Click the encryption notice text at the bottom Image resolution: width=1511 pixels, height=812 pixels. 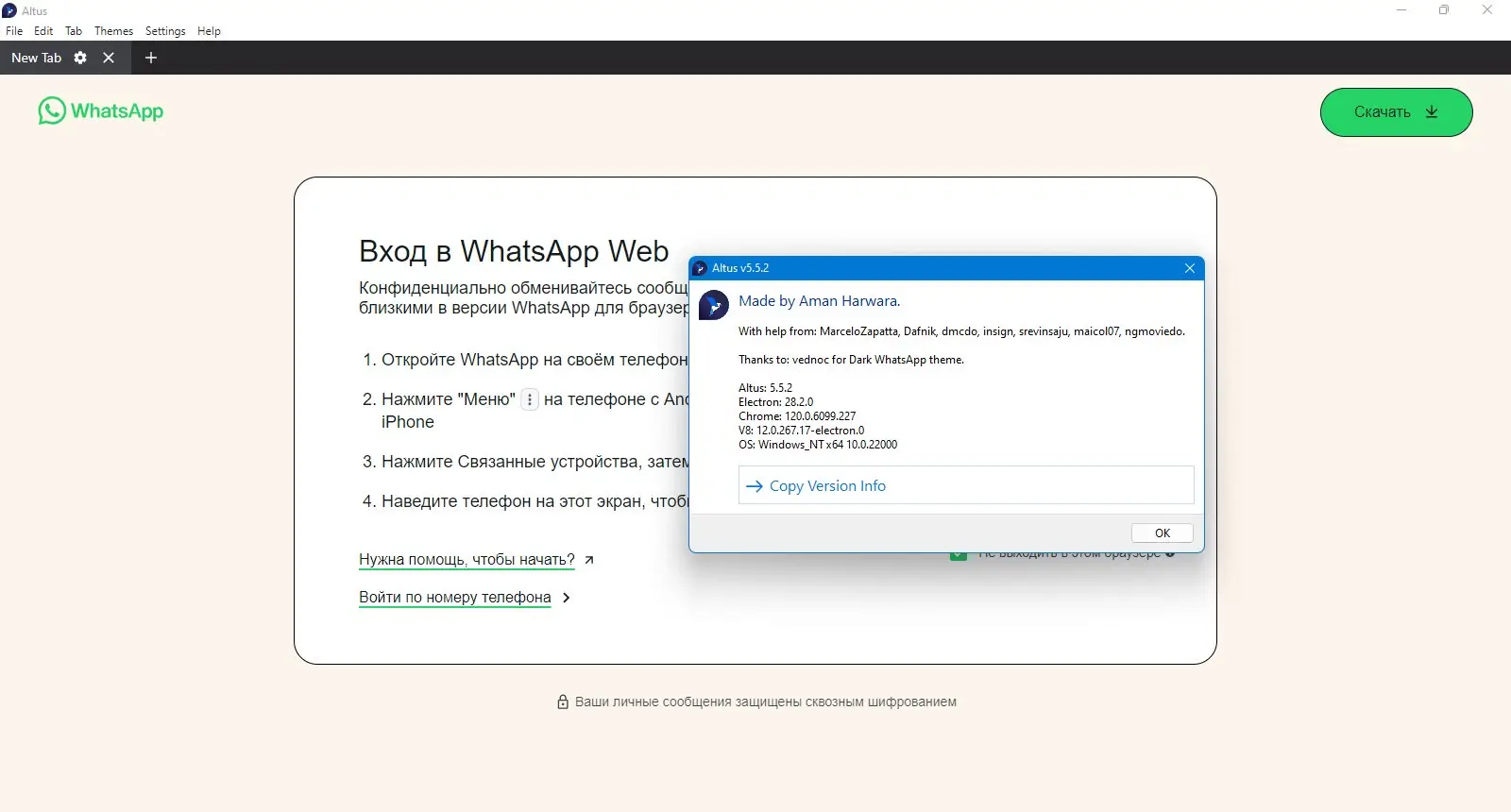[x=766, y=702]
